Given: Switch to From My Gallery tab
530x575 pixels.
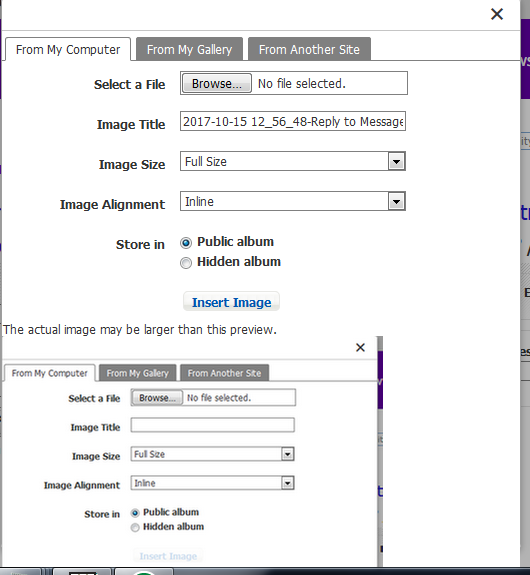Looking at the screenshot, I should [189, 49].
